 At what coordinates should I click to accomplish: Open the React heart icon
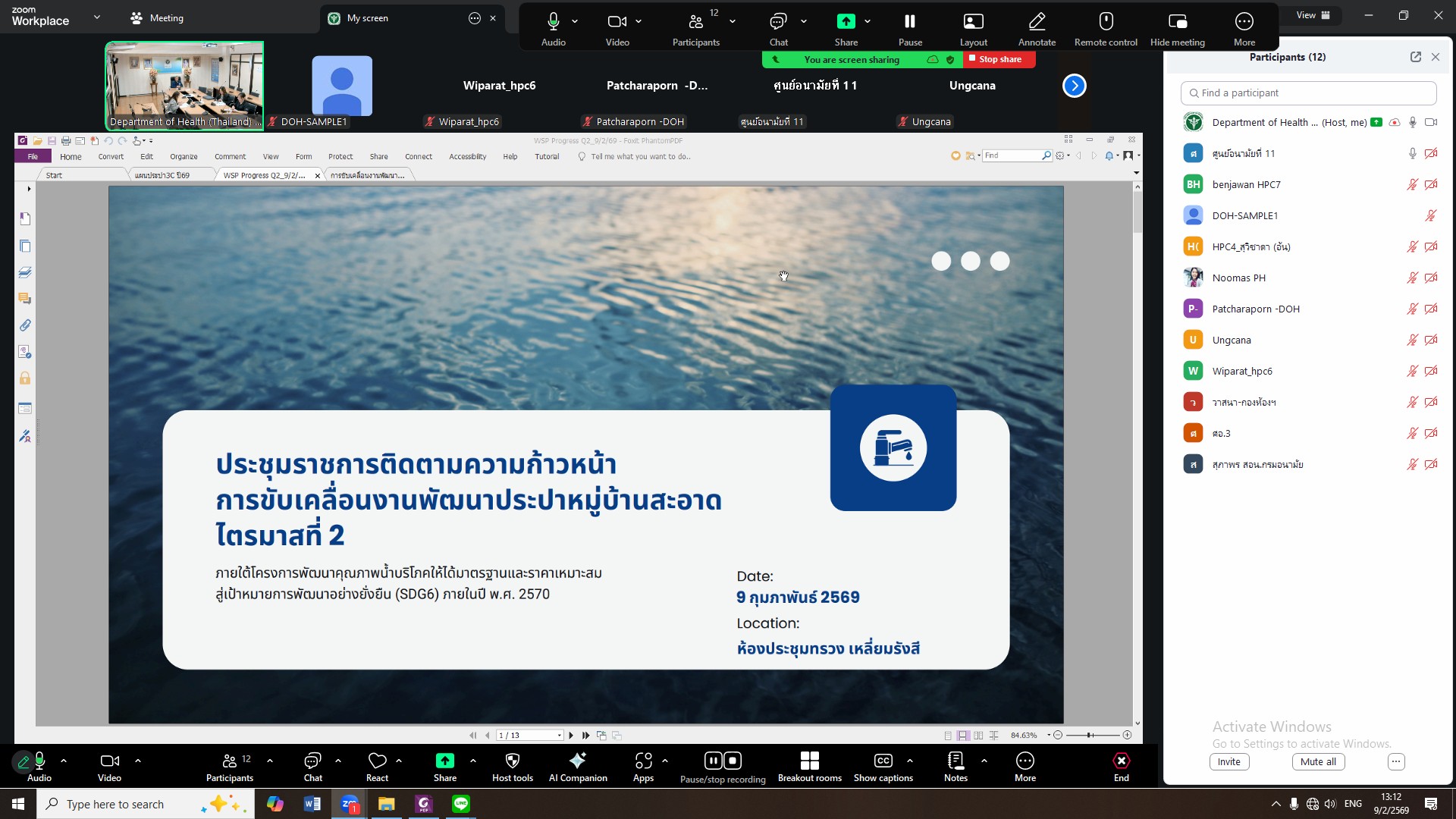[377, 761]
